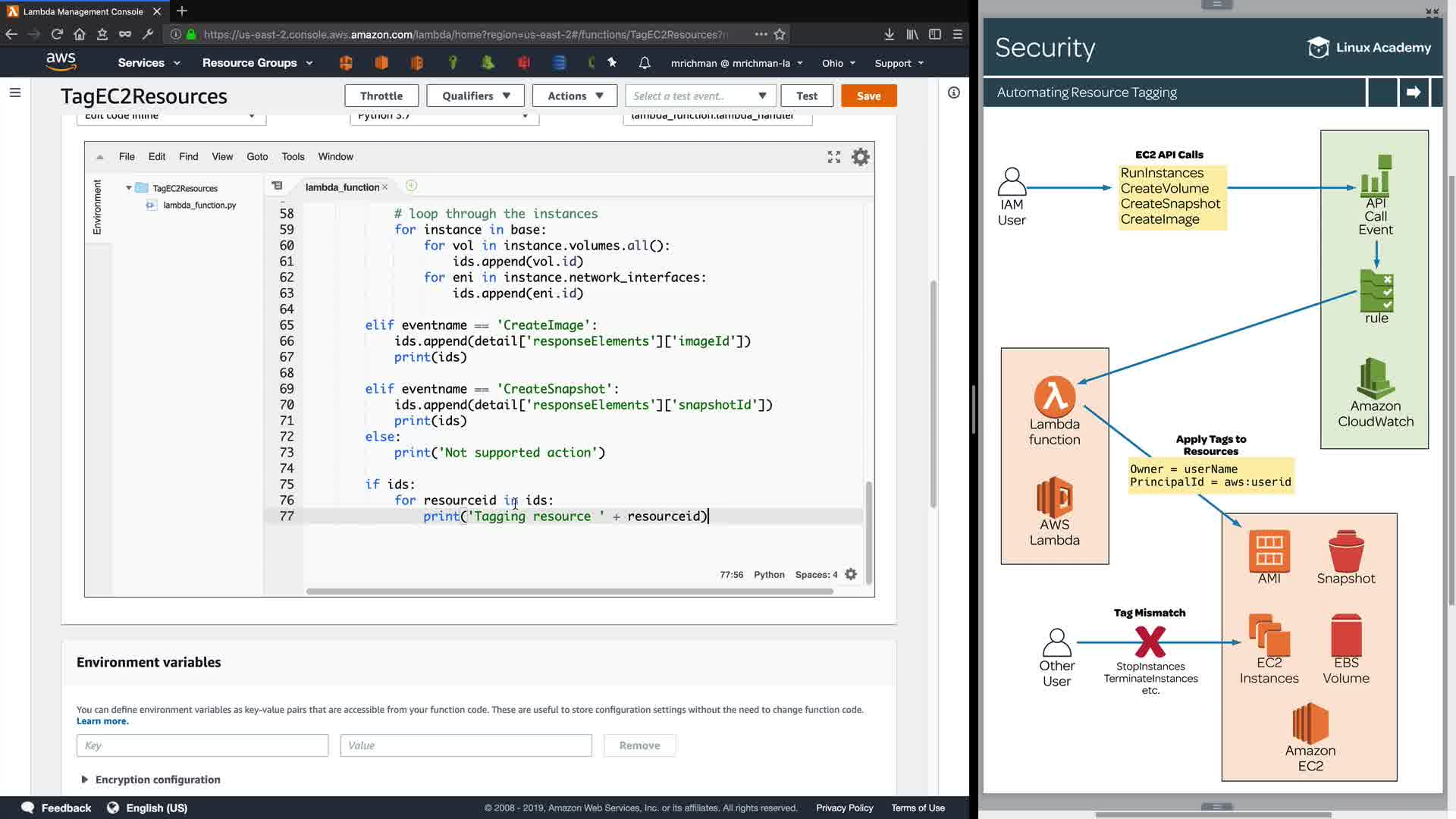Collapse the TagEC2Resources folder tree

click(129, 188)
